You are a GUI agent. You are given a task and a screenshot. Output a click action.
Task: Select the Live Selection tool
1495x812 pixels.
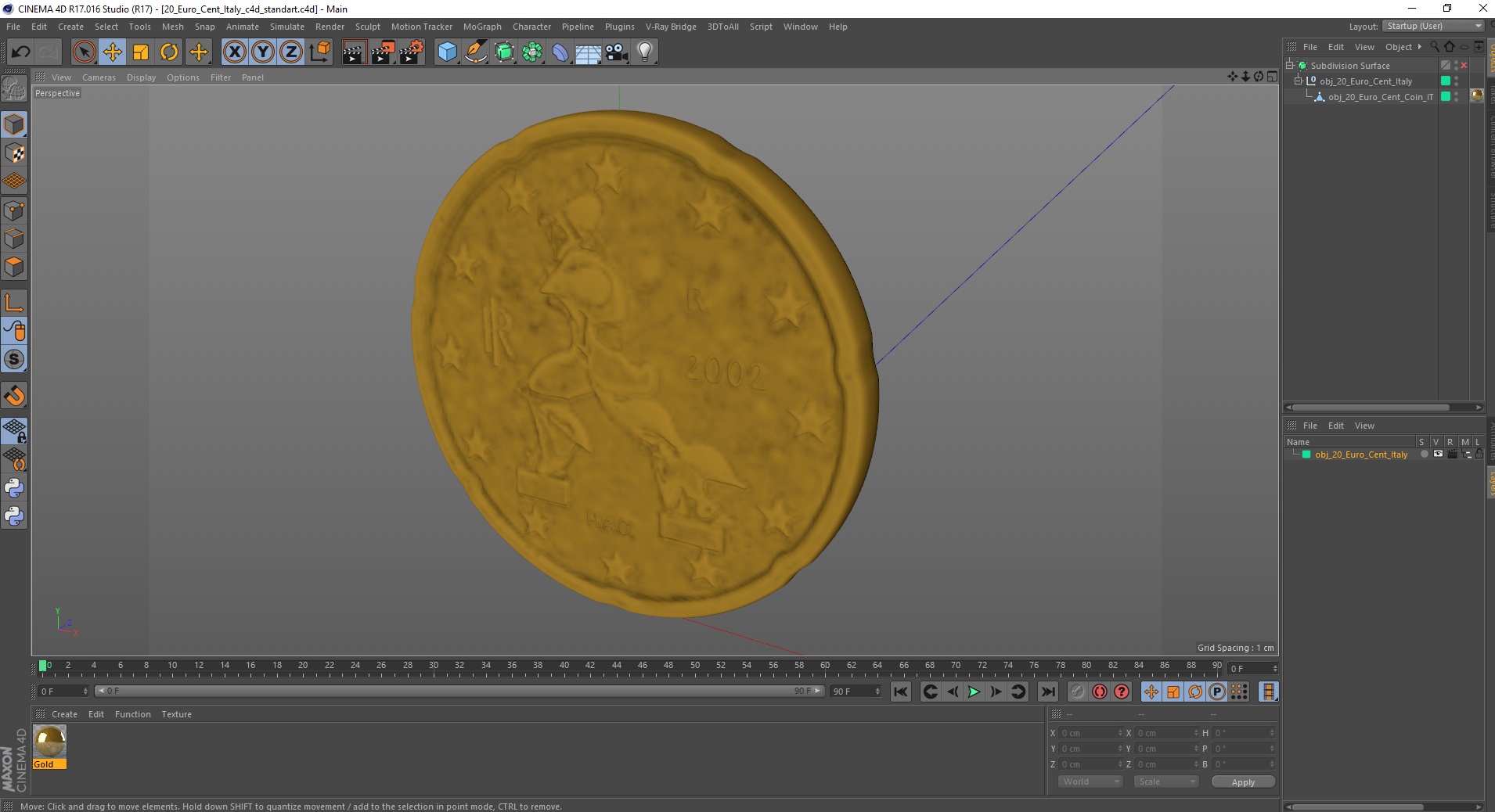pyautogui.click(x=84, y=52)
